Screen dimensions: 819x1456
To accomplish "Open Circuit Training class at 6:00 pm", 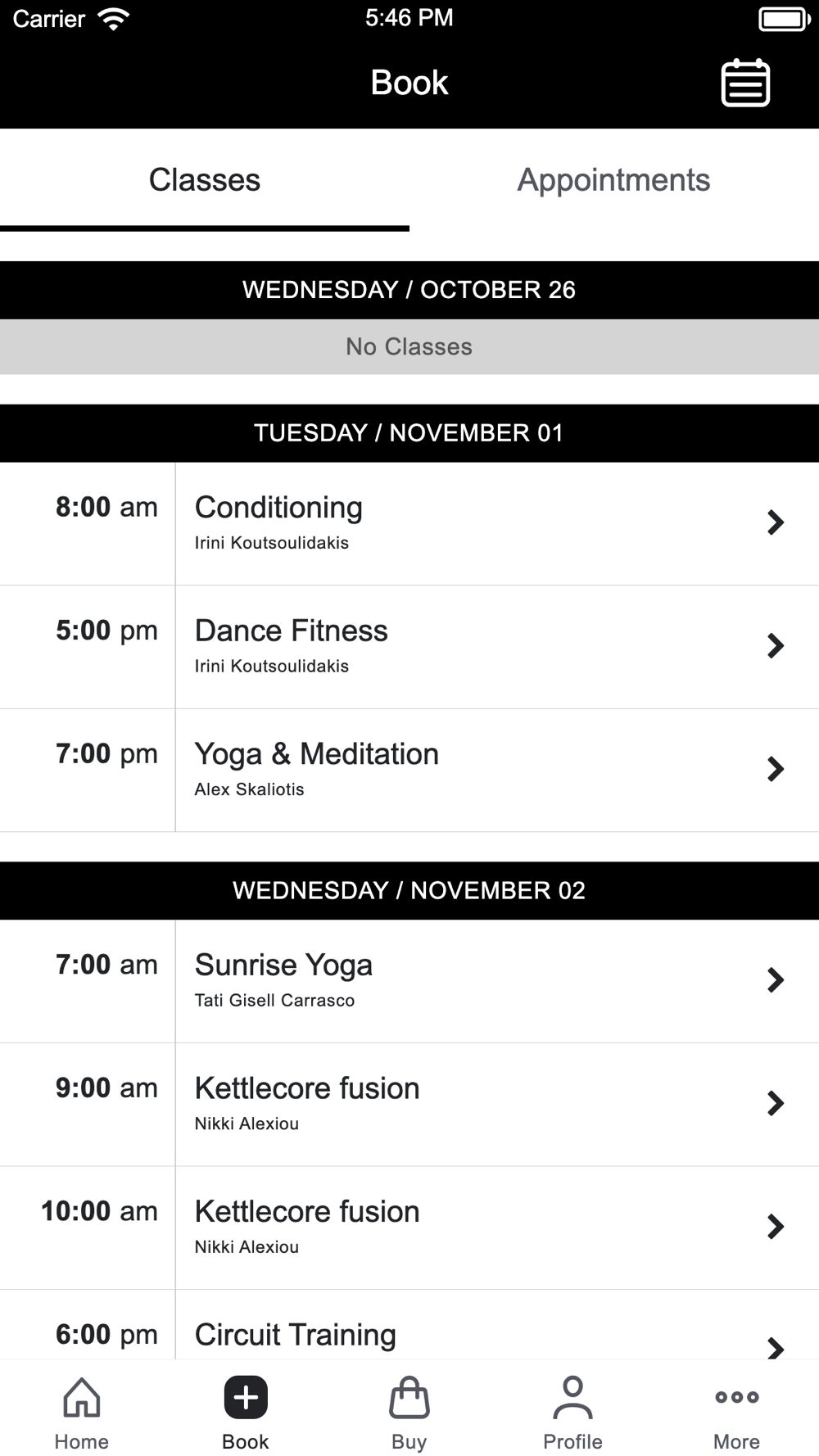I will point(409,1325).
